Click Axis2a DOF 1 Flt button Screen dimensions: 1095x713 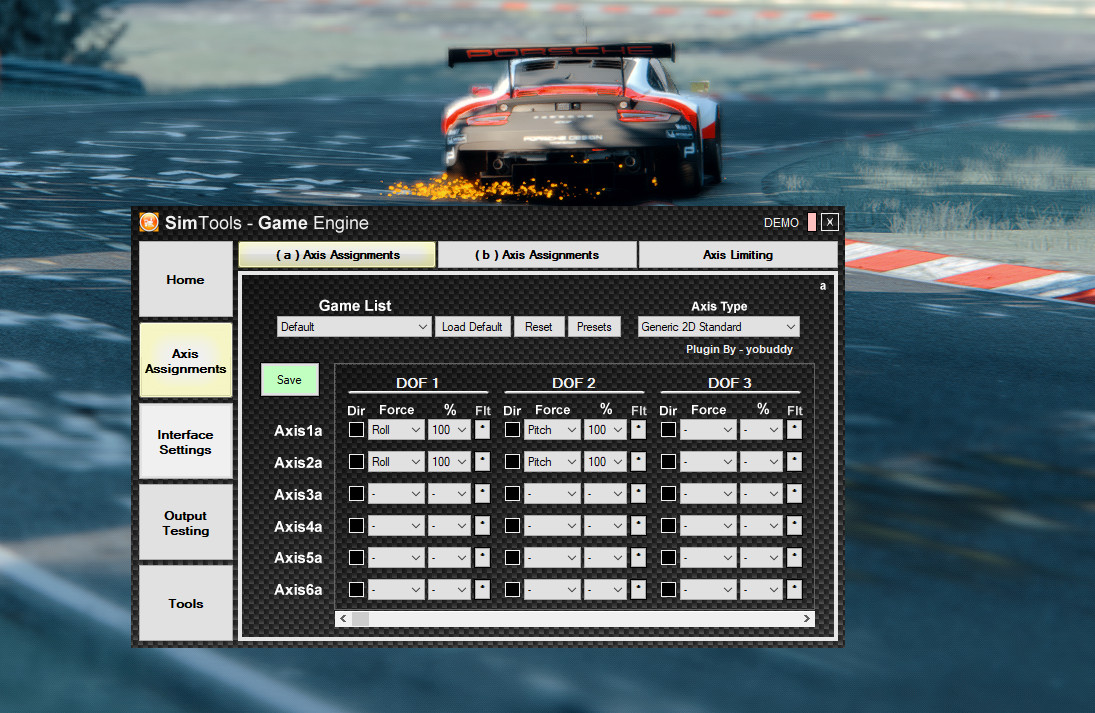pyautogui.click(x=483, y=462)
